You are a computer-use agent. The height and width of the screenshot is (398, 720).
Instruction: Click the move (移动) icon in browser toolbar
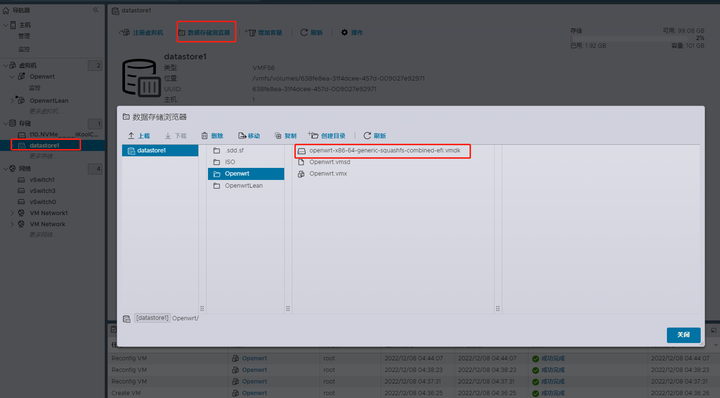click(x=242, y=135)
